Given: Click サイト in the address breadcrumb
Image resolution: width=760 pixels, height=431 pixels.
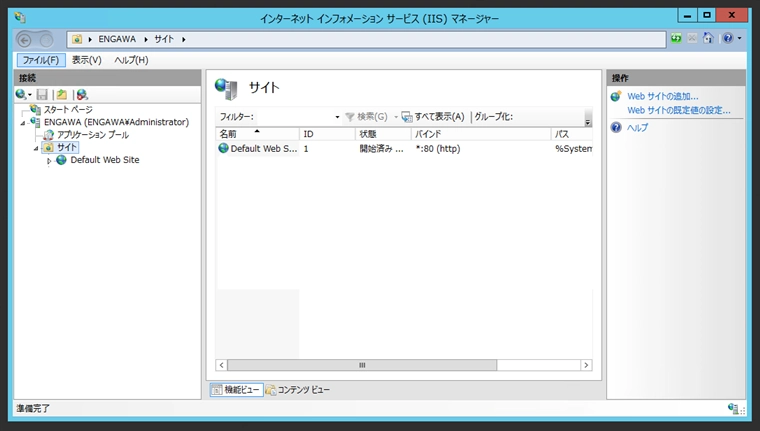Looking at the screenshot, I should click(x=164, y=39).
